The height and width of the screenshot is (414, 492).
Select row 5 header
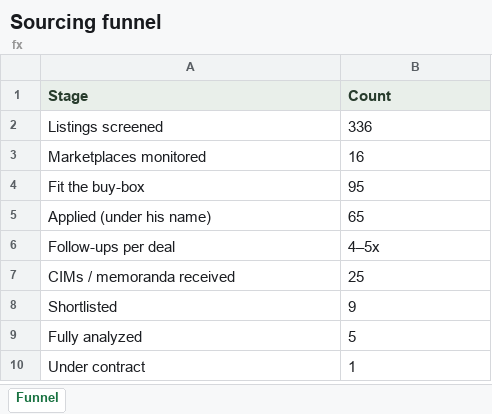click(x=20, y=216)
